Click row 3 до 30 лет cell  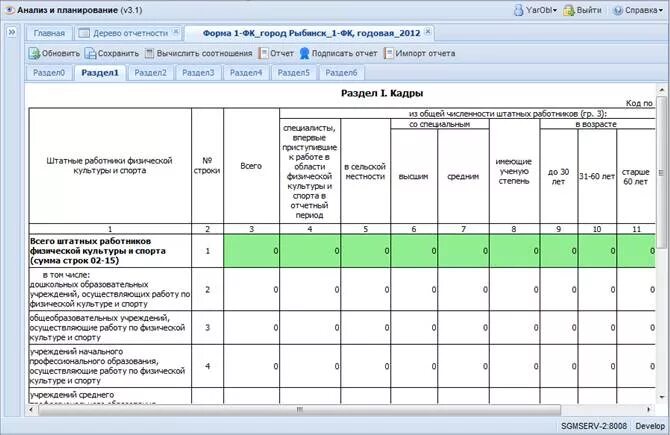click(x=559, y=328)
